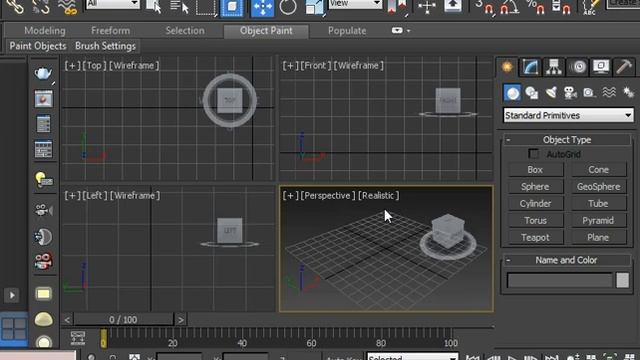The height and width of the screenshot is (360, 640).
Task: Click the teapot render icon in left toolbar
Action: click(x=43, y=74)
